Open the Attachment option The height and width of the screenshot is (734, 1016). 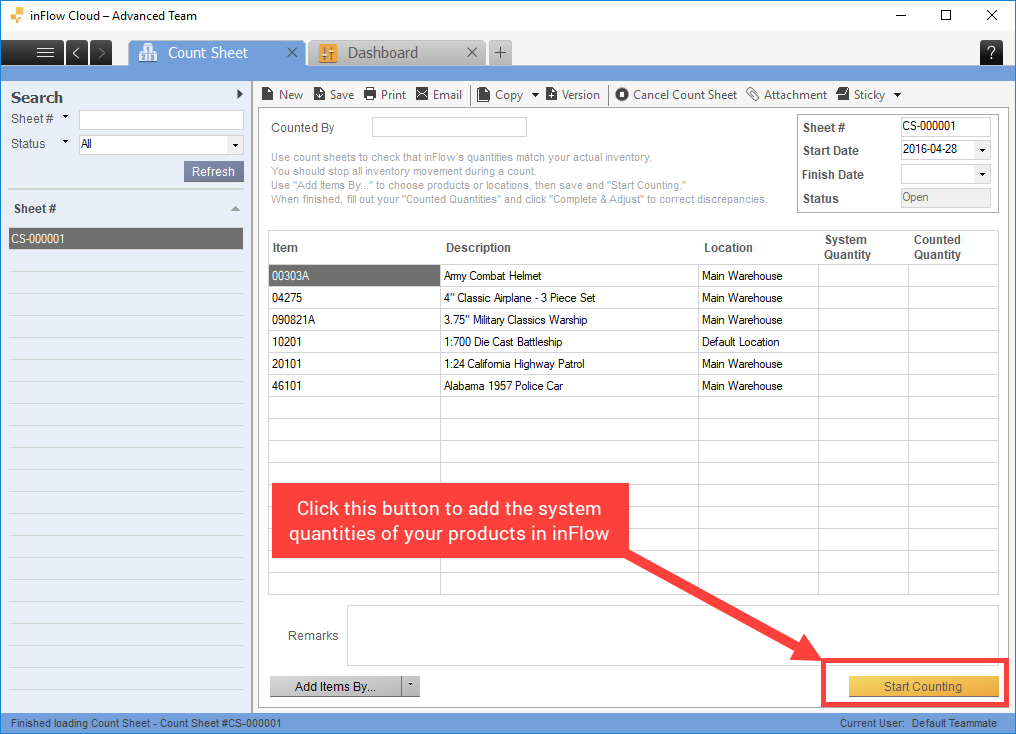(787, 95)
